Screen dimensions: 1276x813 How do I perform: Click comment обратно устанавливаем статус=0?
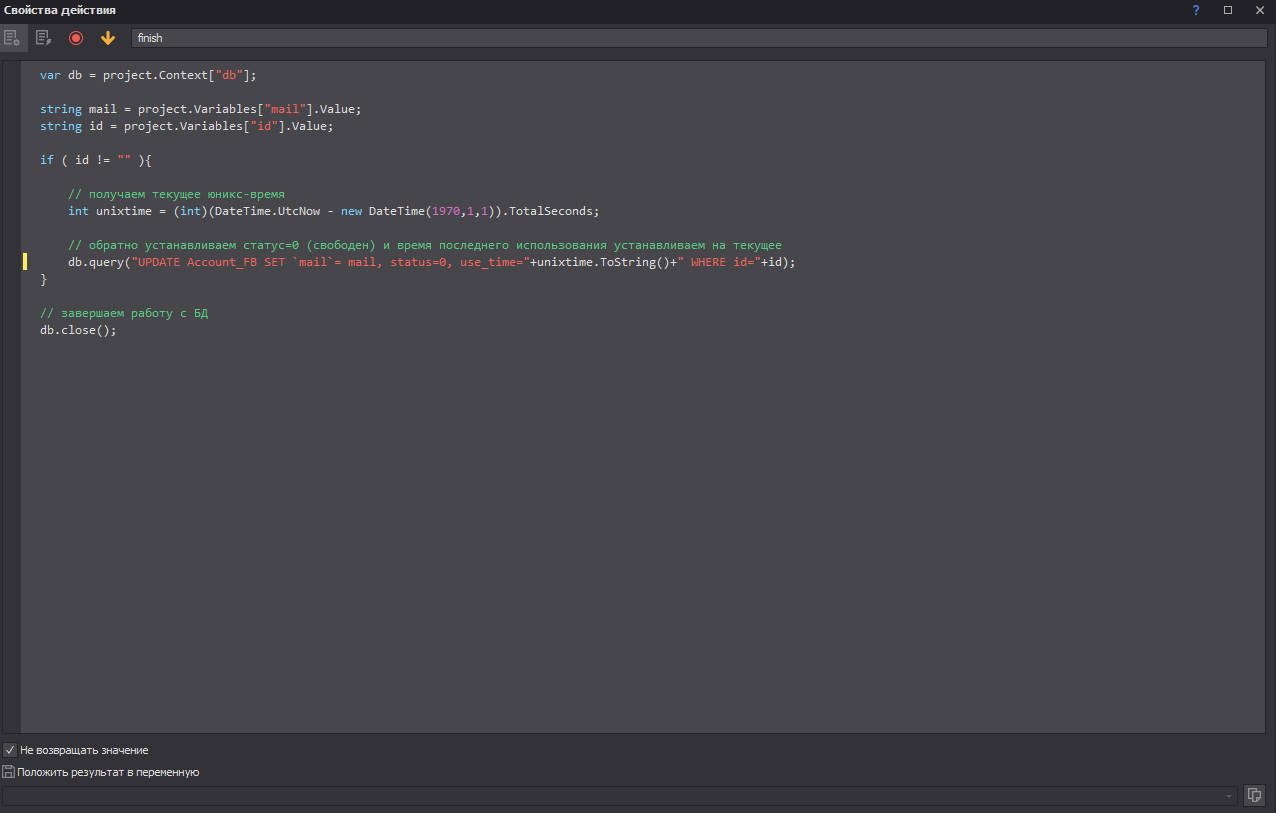click(x=425, y=245)
